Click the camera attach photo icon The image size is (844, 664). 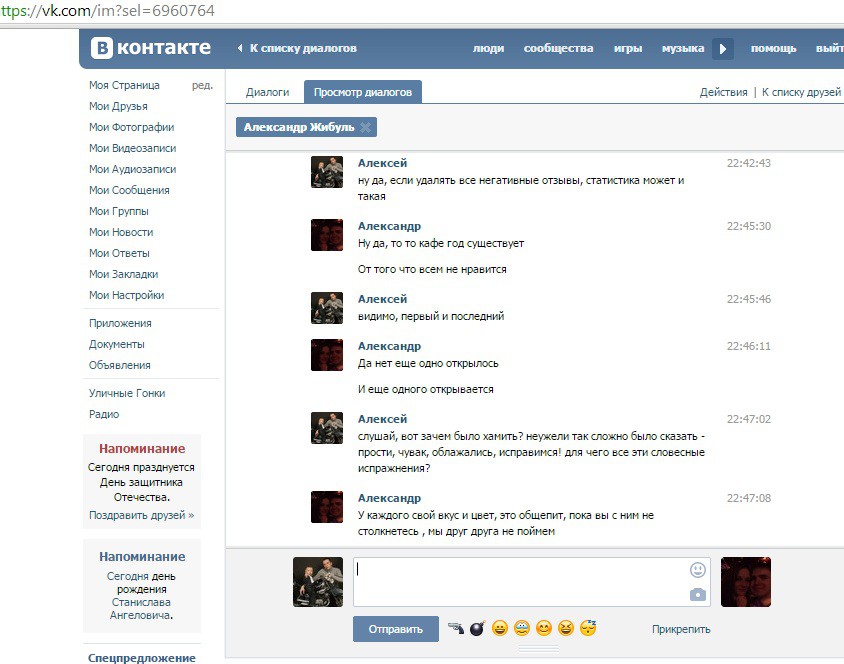point(697,595)
